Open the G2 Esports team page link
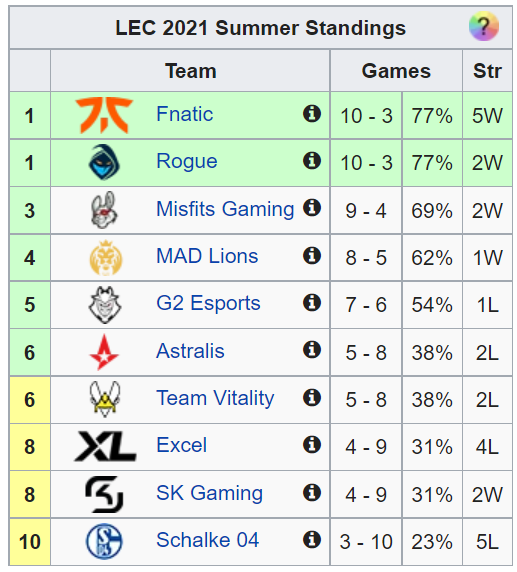The width and height of the screenshot is (517, 572). pos(208,303)
